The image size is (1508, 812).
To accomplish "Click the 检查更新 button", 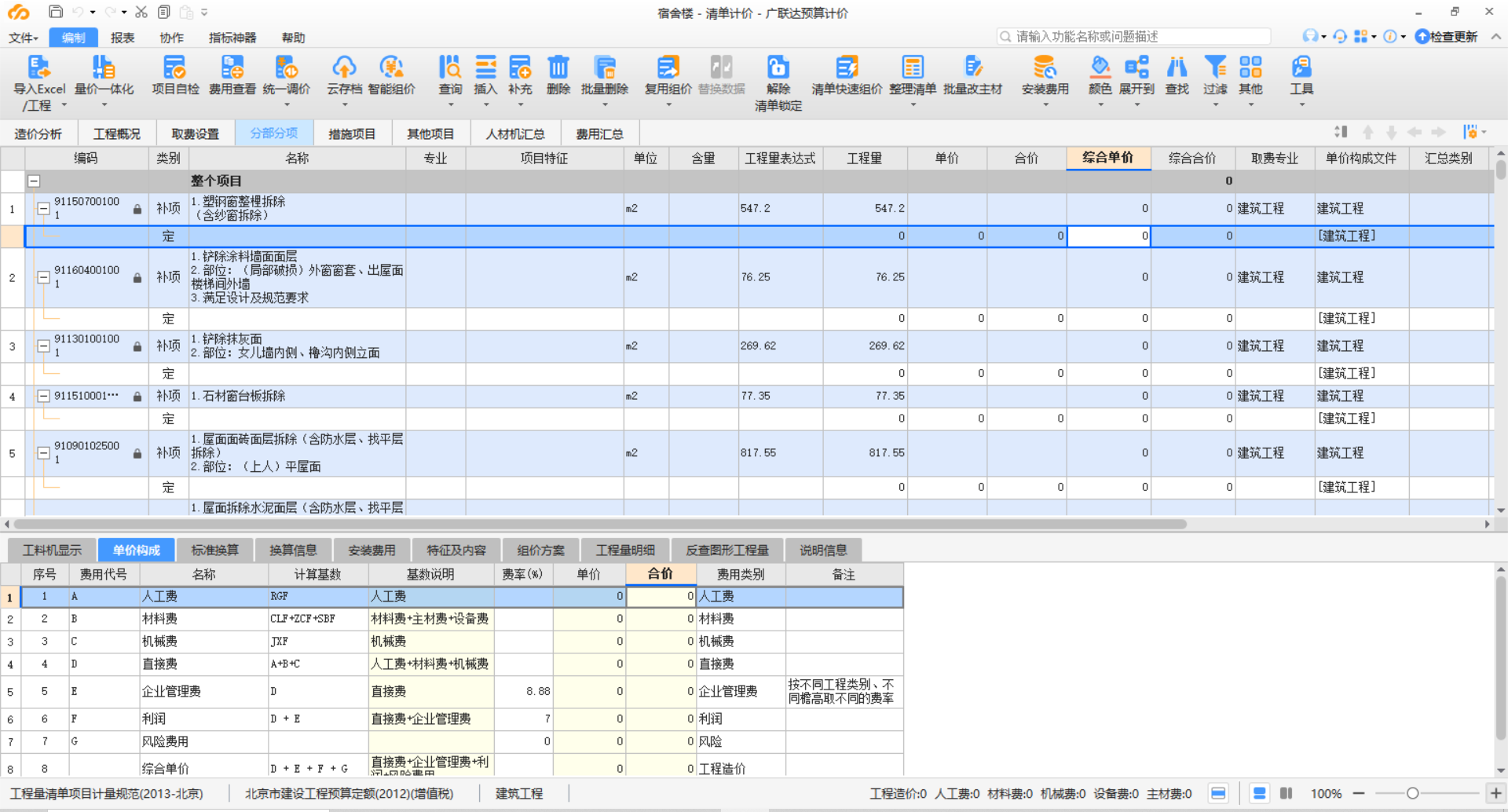I will coord(1447,37).
